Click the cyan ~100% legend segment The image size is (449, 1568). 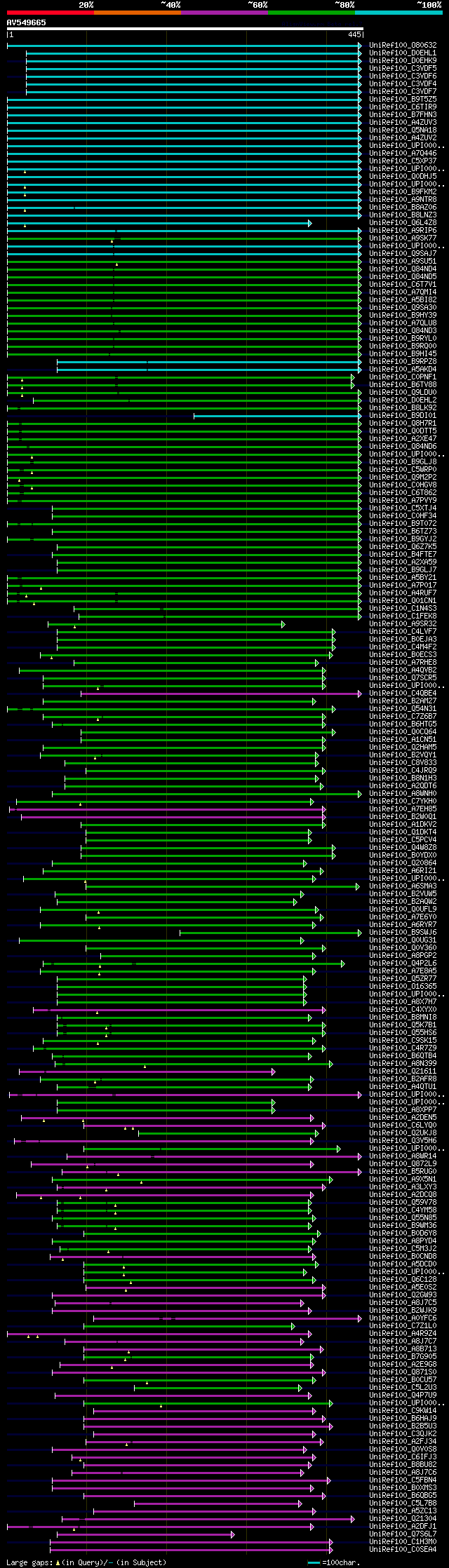[398, 13]
